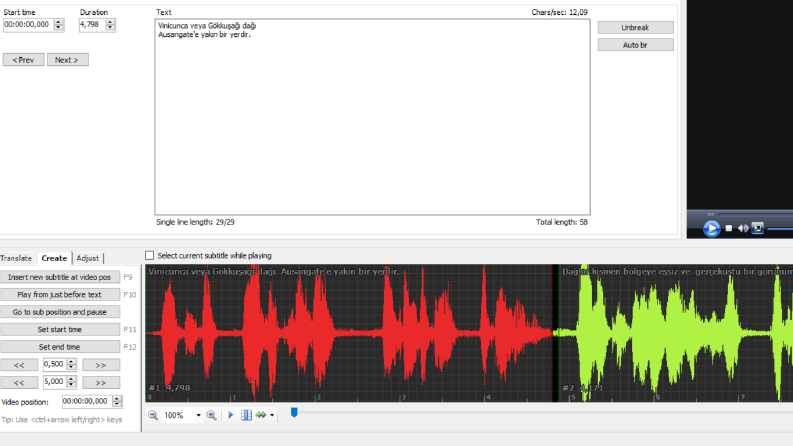
Task: Click into the Duration field
Action: point(92,25)
